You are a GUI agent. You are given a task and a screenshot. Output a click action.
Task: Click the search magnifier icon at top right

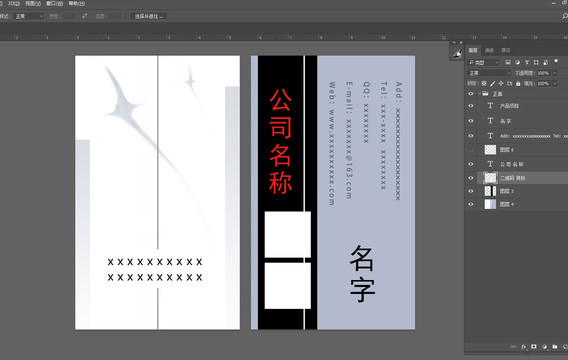(565, 16)
